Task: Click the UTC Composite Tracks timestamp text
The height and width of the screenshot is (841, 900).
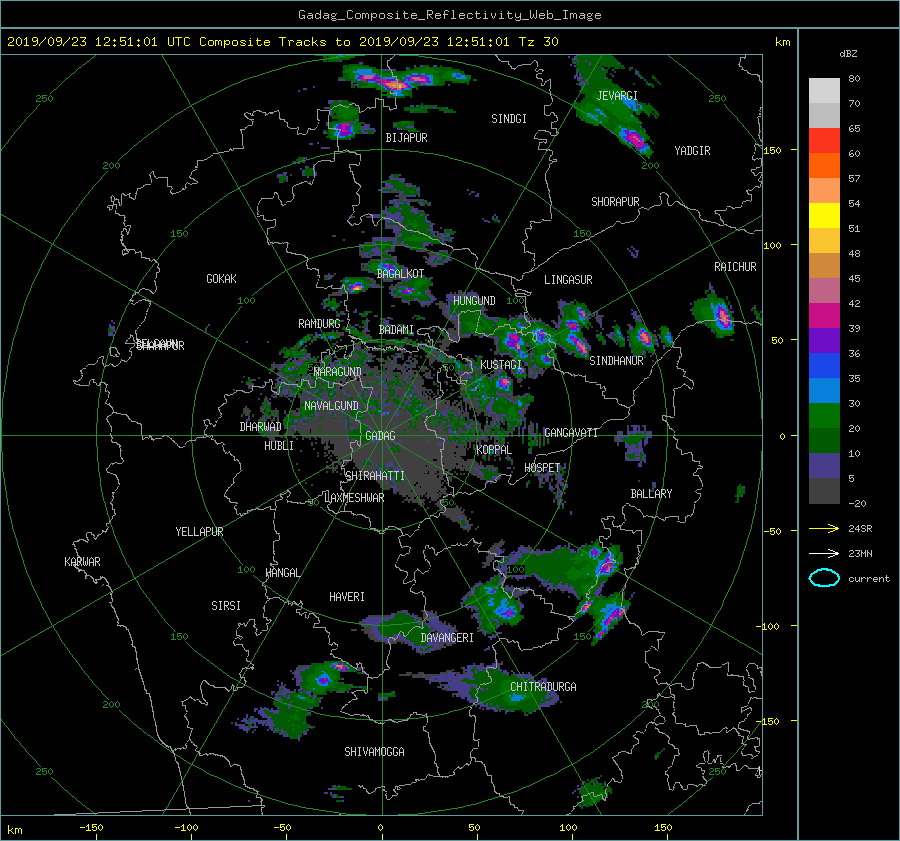Action: click(x=282, y=42)
